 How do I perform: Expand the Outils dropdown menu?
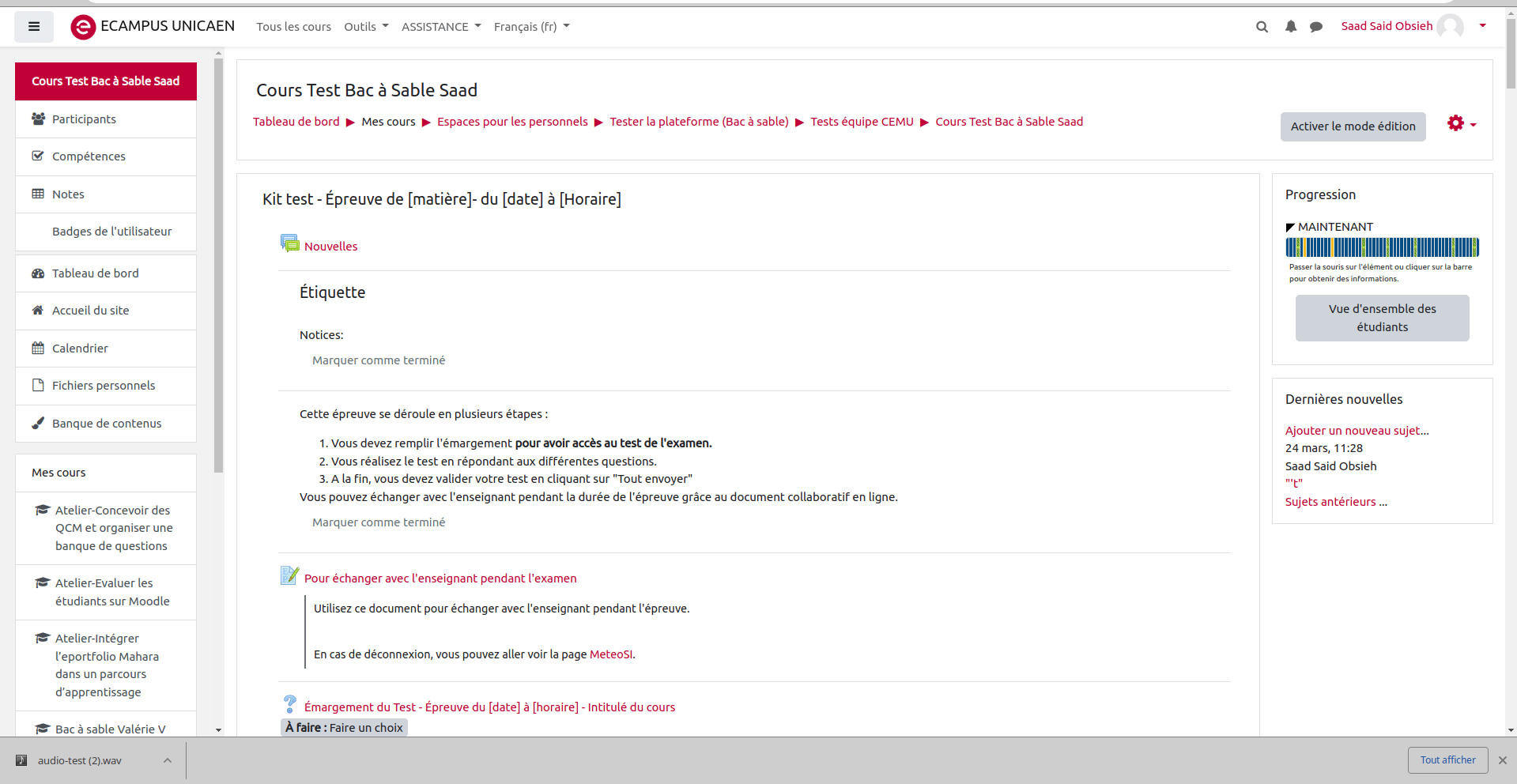pos(366,27)
